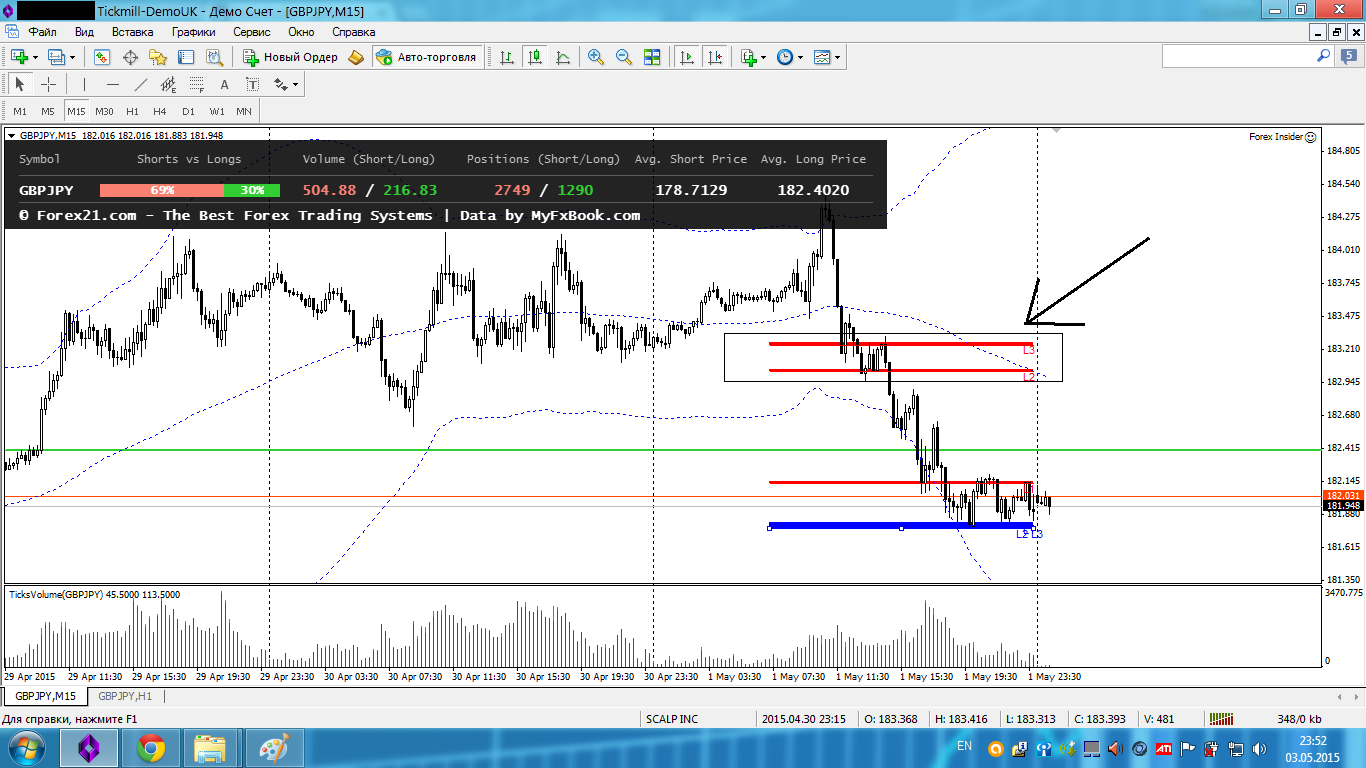The width and height of the screenshot is (1366, 768).
Task: Open the Окно menu
Action: (301, 32)
